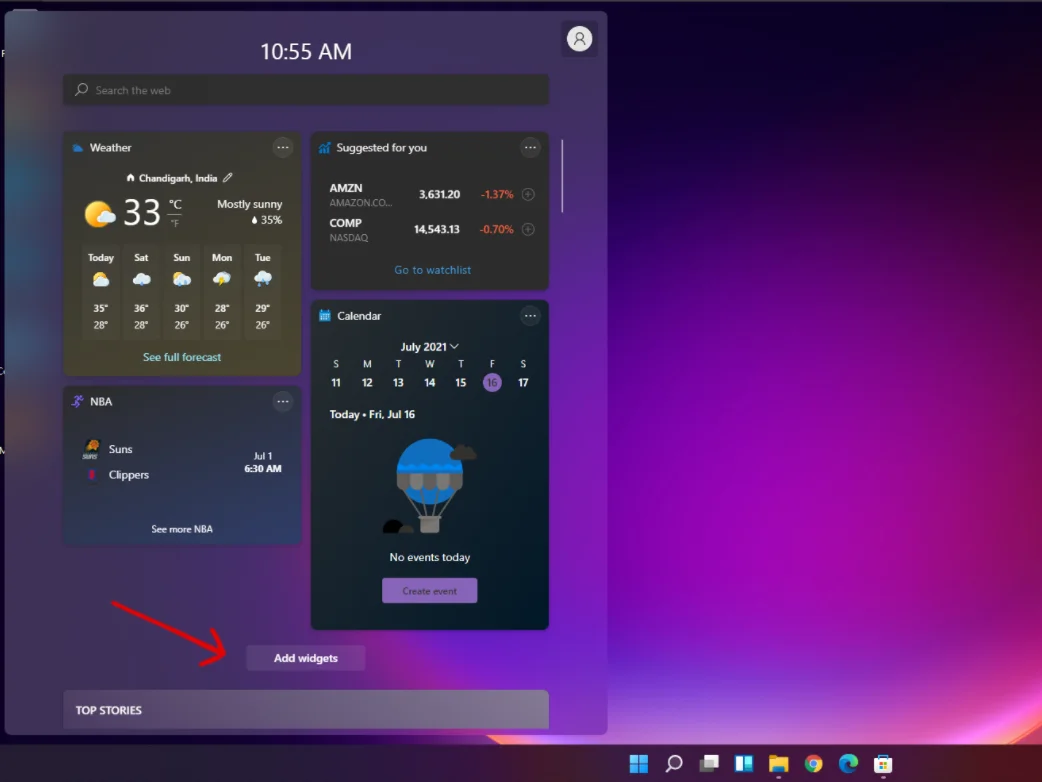The image size is (1042, 782).
Task: Open Calendar widget more options
Action: [530, 316]
